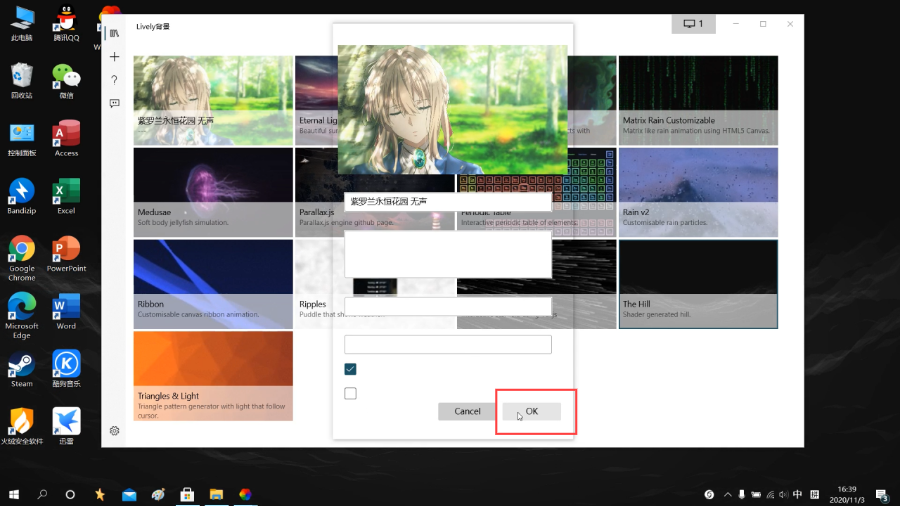Open the Library icon in Lively sidebar

pyautogui.click(x=114, y=33)
